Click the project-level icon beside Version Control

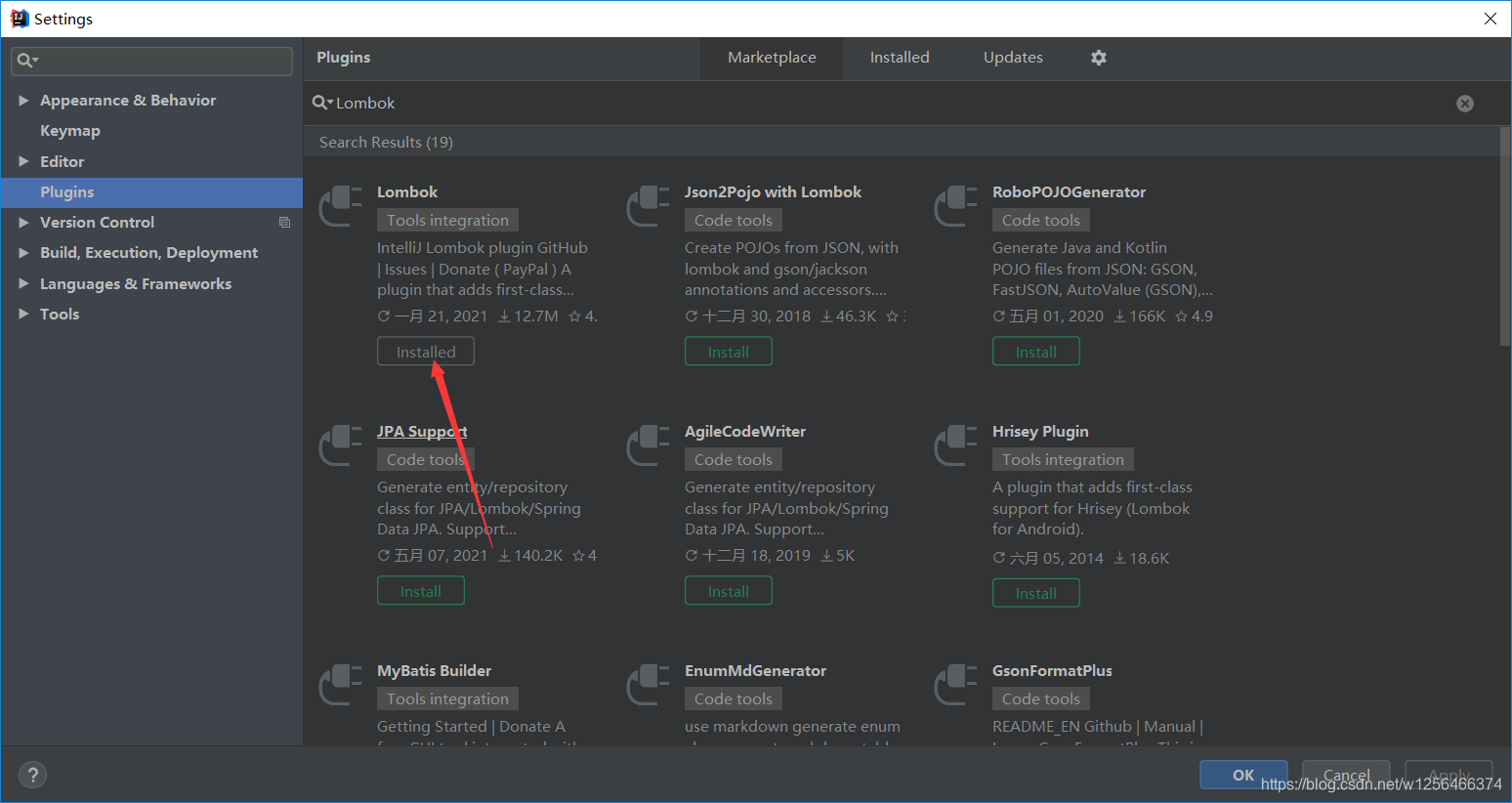click(x=284, y=223)
